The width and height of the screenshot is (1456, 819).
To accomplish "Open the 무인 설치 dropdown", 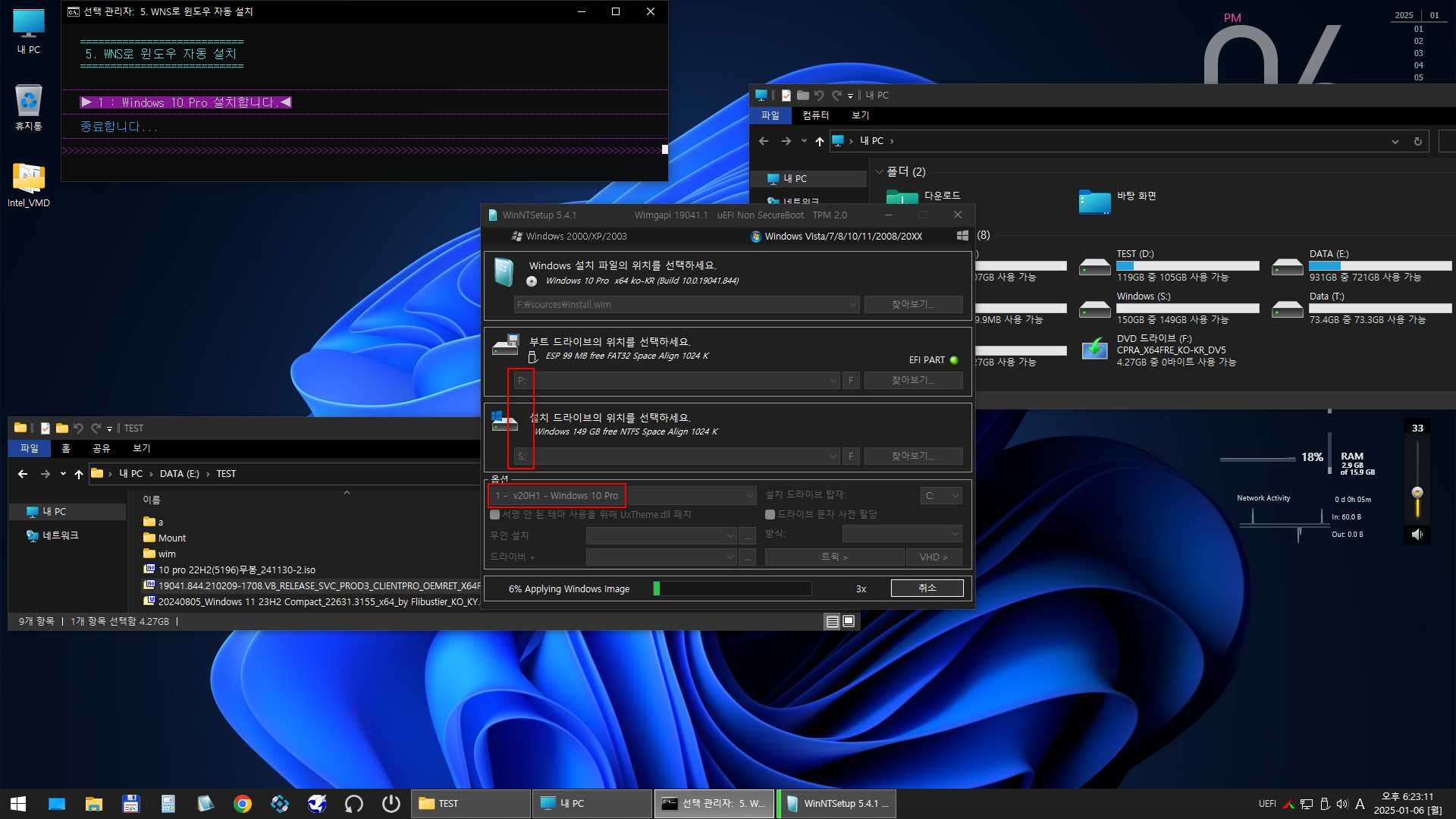I will (661, 536).
